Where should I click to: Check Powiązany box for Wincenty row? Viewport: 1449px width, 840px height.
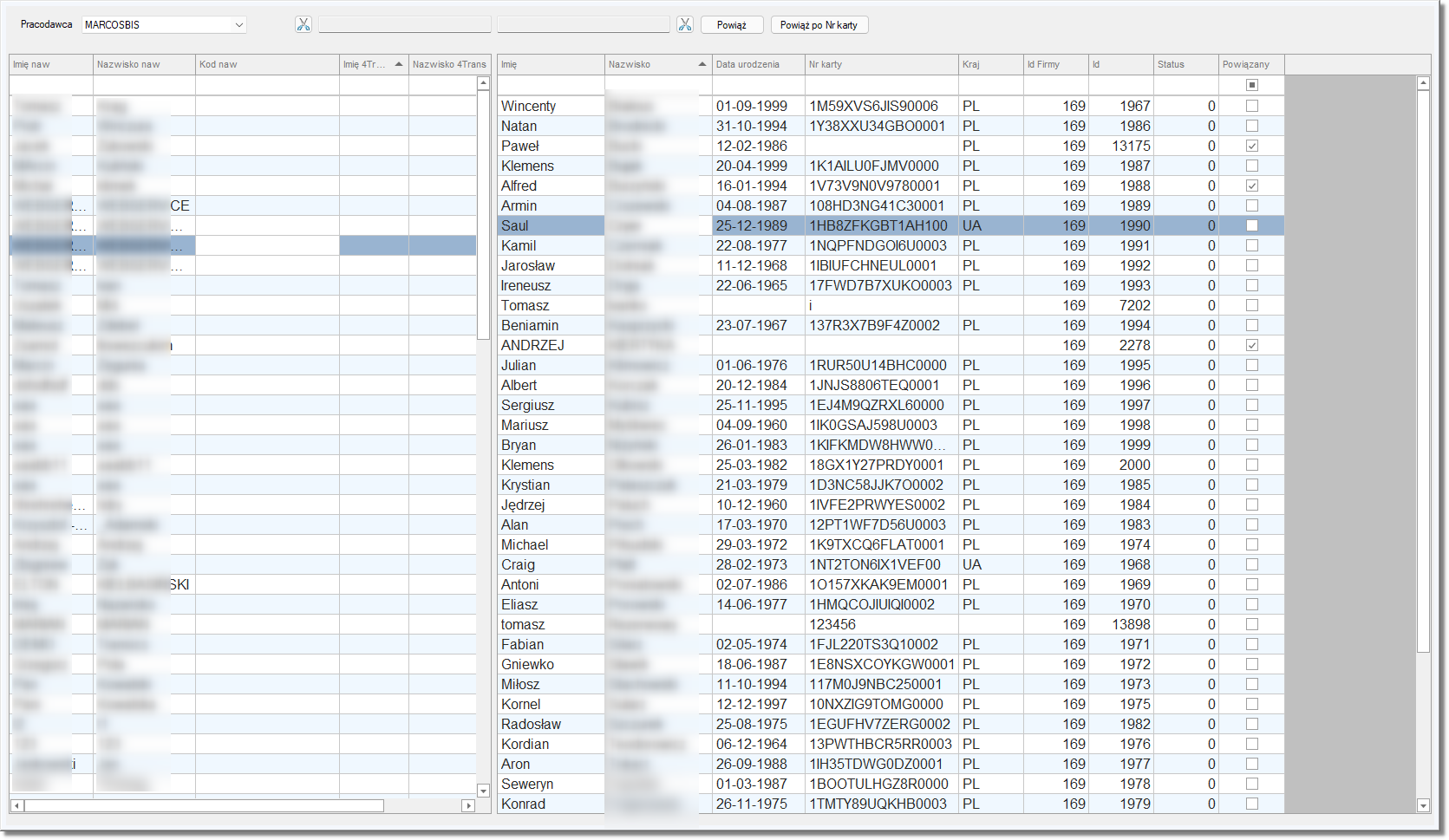click(1251, 106)
